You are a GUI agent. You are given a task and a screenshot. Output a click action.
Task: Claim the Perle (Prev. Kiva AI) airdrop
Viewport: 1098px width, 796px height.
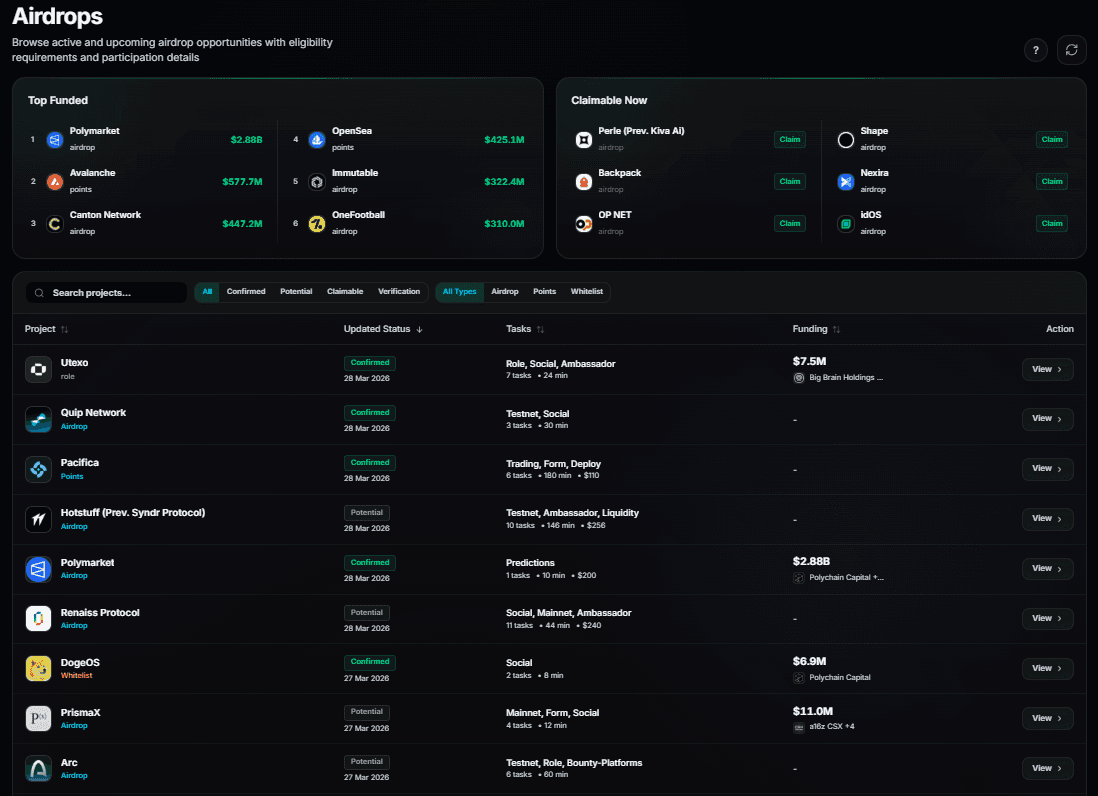790,140
